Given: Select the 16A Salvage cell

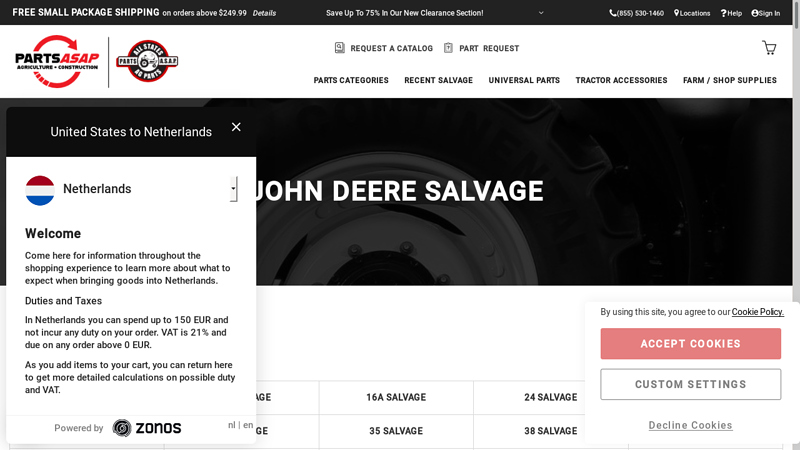Looking at the screenshot, I should [x=396, y=397].
